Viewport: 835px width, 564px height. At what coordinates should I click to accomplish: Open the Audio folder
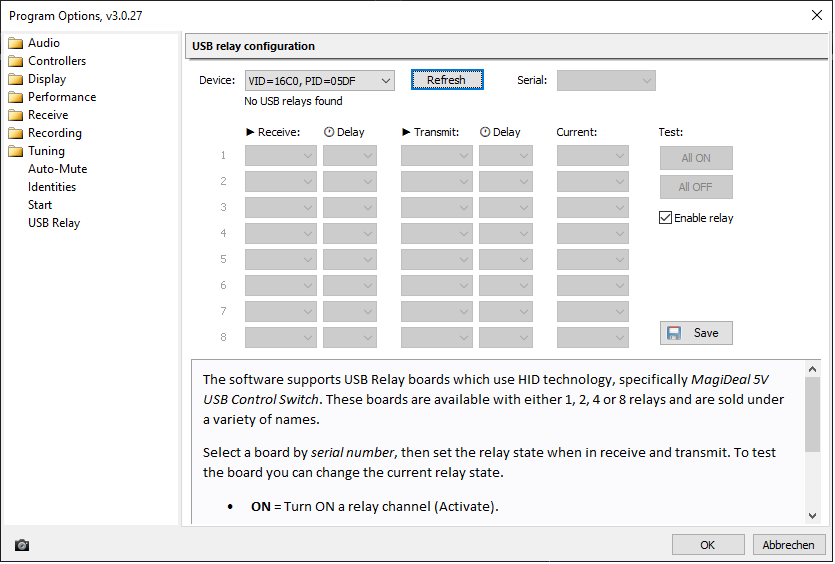click(43, 43)
